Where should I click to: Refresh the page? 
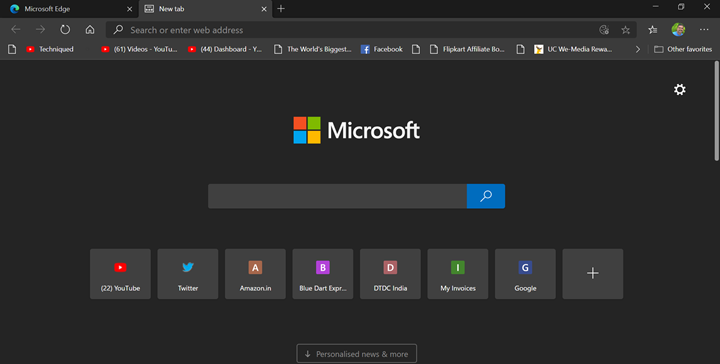(x=65, y=30)
